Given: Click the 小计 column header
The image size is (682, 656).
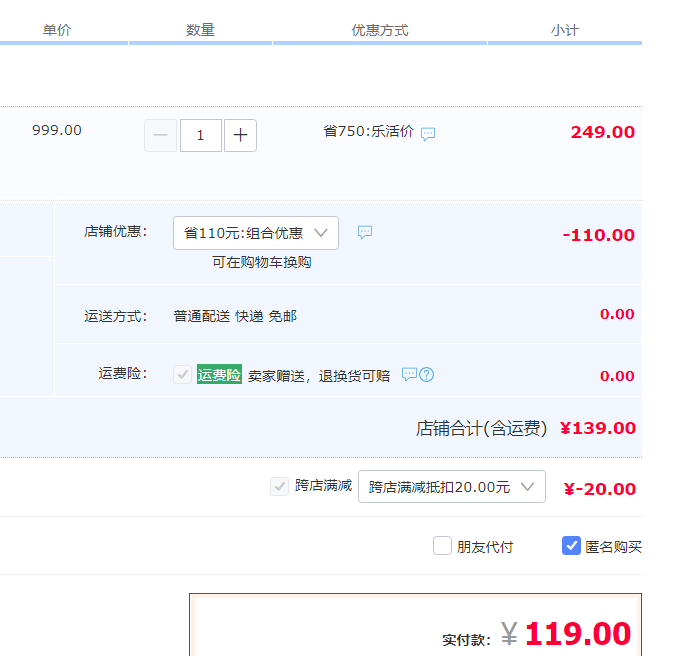Looking at the screenshot, I should click(x=565, y=30).
